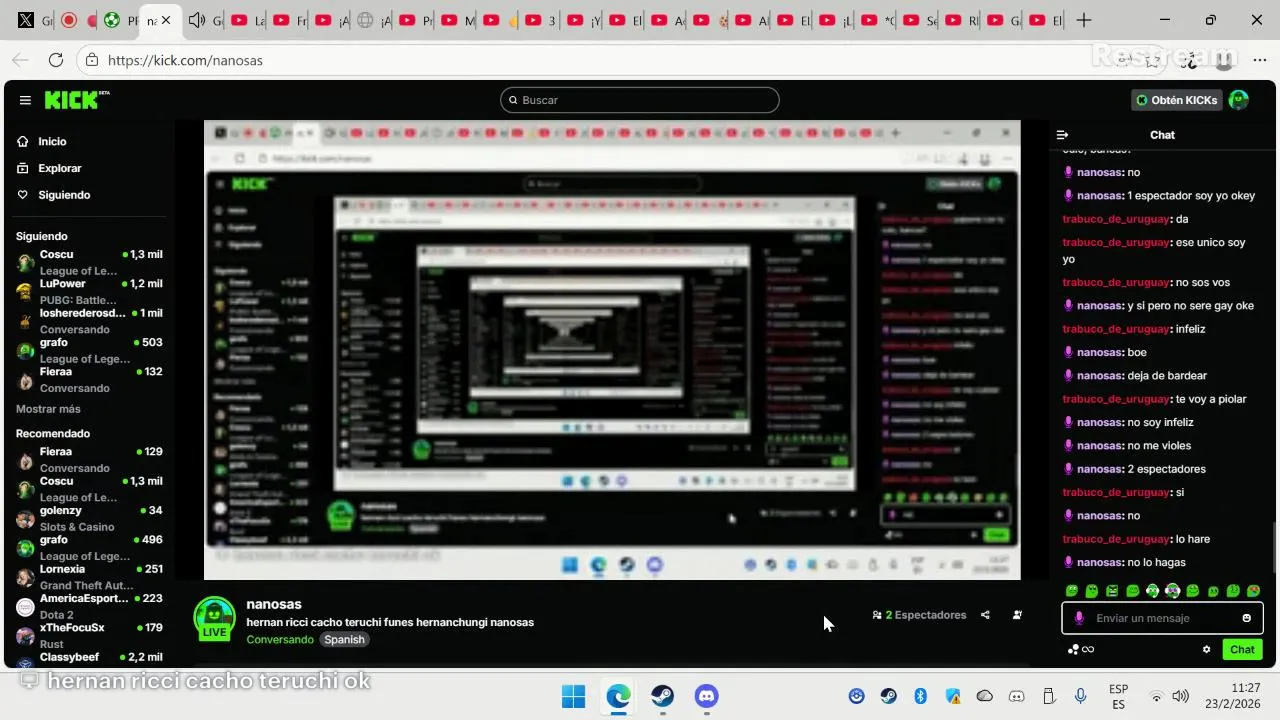Open golenzy channel in Recomendado
1280x720 pixels.
coord(89,518)
